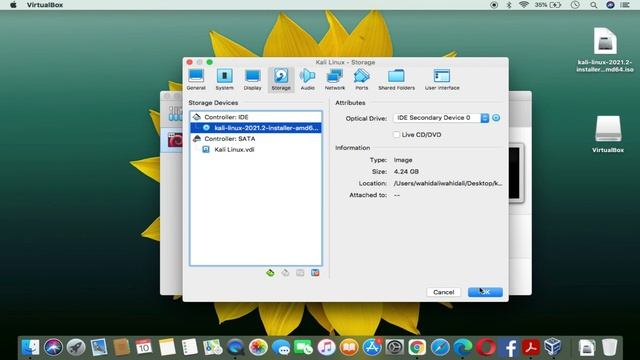Screen dimensions: 640x360
Task: Open Books from the dock
Action: (x=349, y=347)
